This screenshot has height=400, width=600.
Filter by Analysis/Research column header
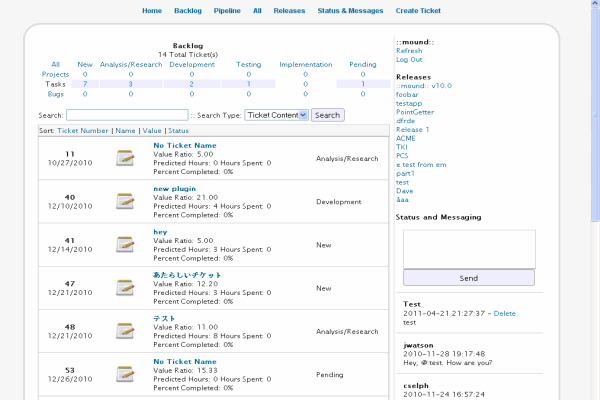pyautogui.click(x=131, y=64)
